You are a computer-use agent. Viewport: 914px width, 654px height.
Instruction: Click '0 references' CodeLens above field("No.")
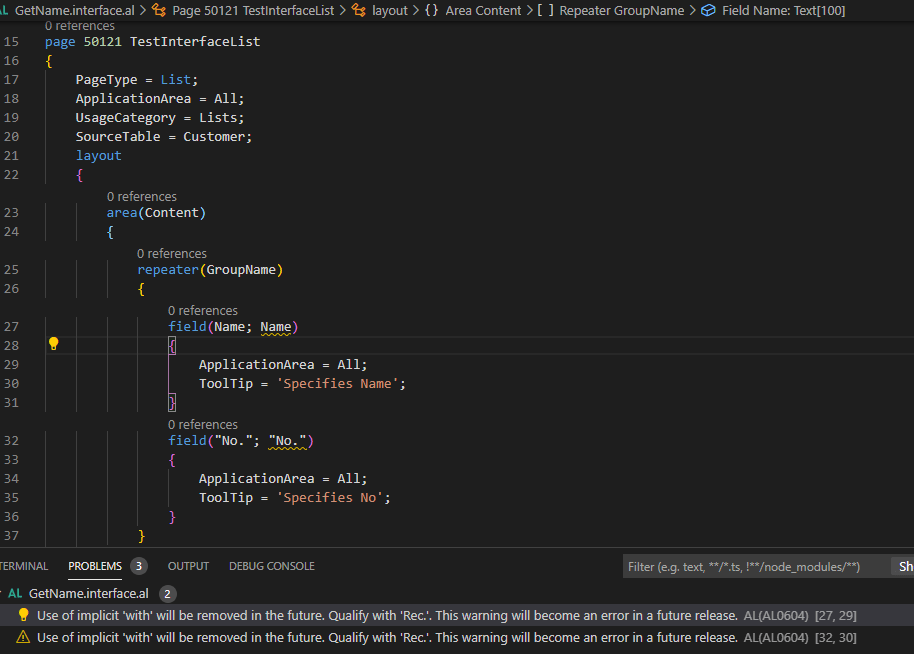(x=203, y=425)
